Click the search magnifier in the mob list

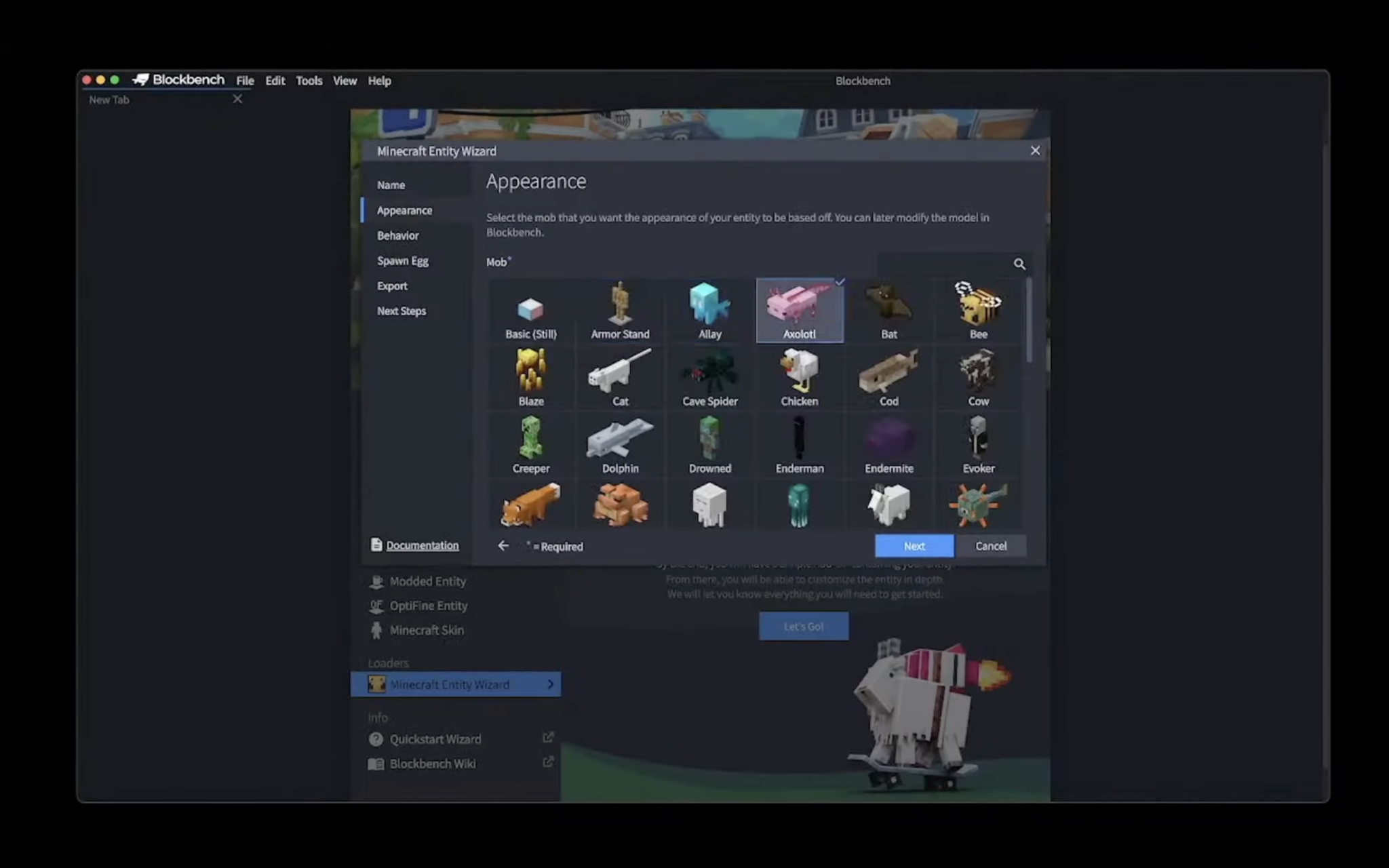(x=1019, y=264)
